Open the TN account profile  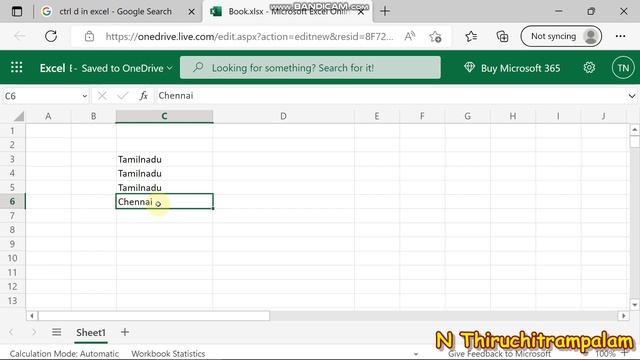coord(623,68)
